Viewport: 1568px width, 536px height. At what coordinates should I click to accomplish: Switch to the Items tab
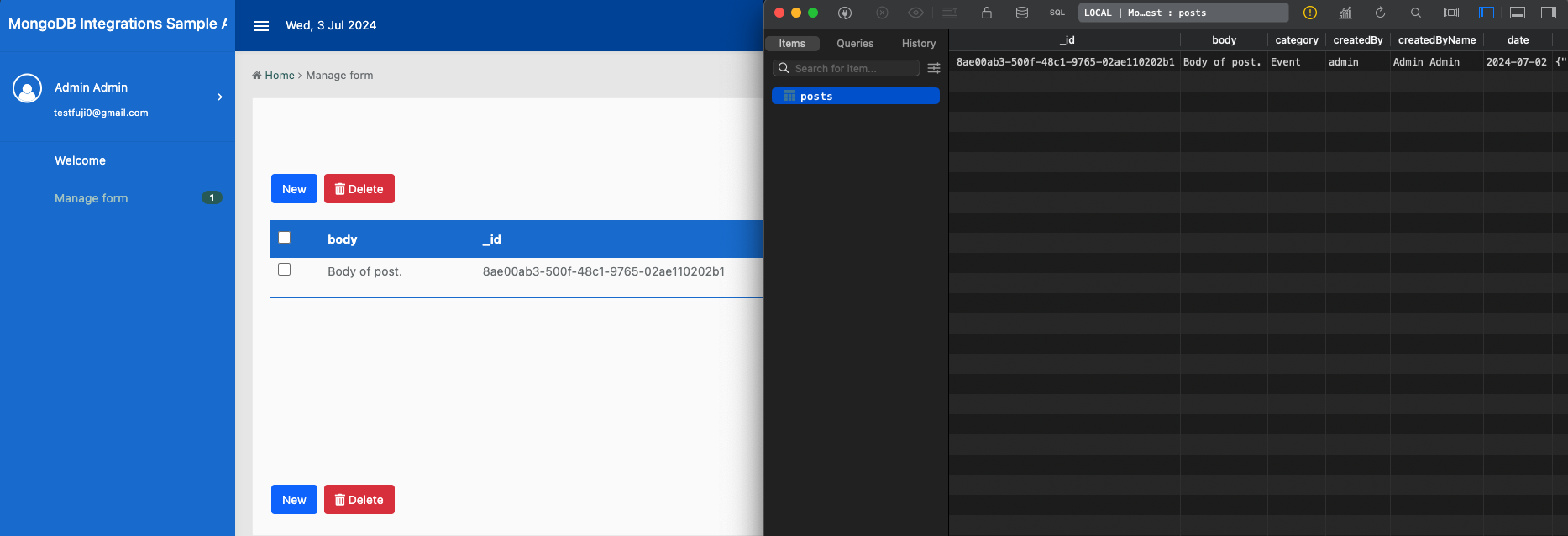[792, 44]
